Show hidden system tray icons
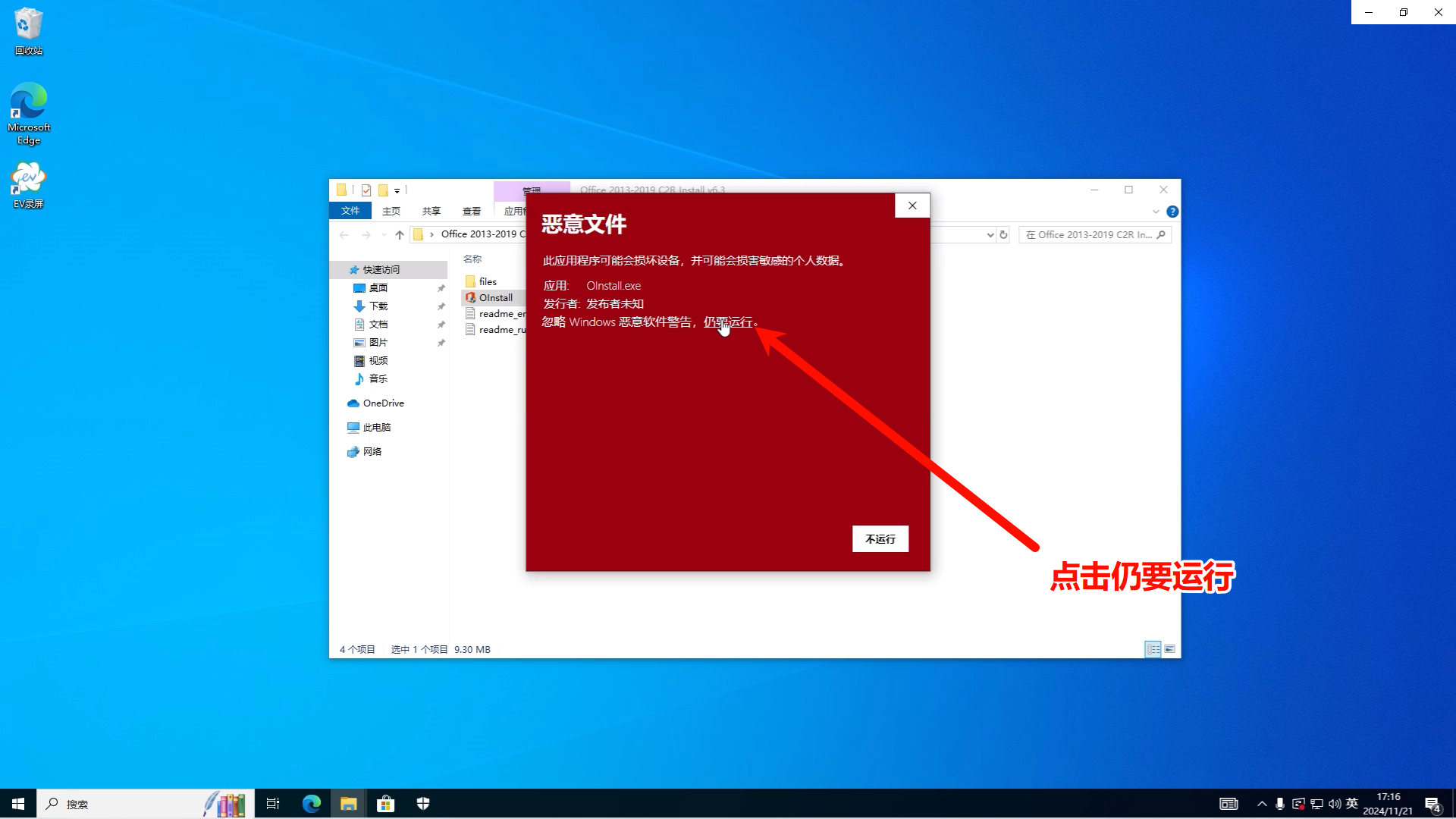 1262,804
